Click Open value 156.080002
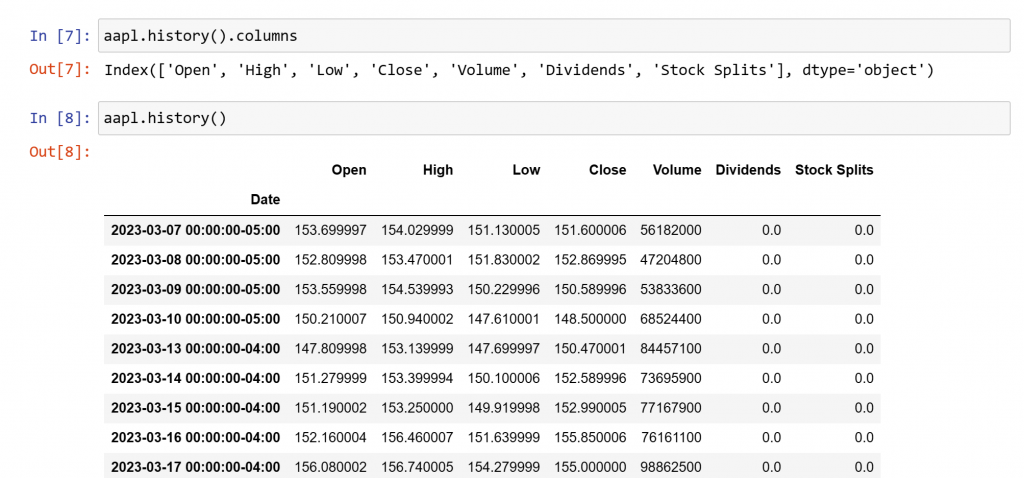The width and height of the screenshot is (1024, 478). pyautogui.click(x=330, y=467)
